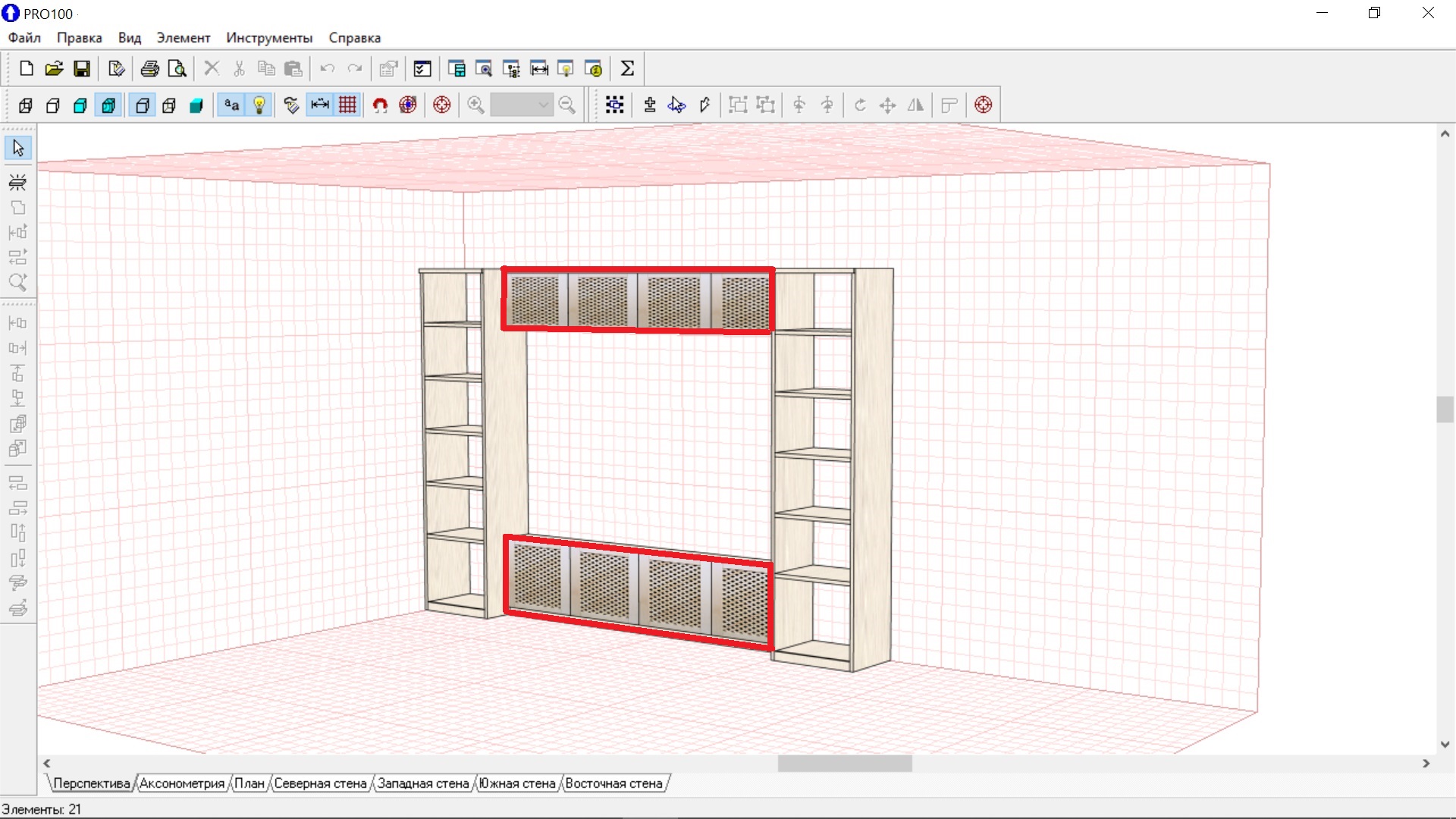The width and height of the screenshot is (1456, 819).
Task: Open the Инструменты menu
Action: pyautogui.click(x=269, y=38)
